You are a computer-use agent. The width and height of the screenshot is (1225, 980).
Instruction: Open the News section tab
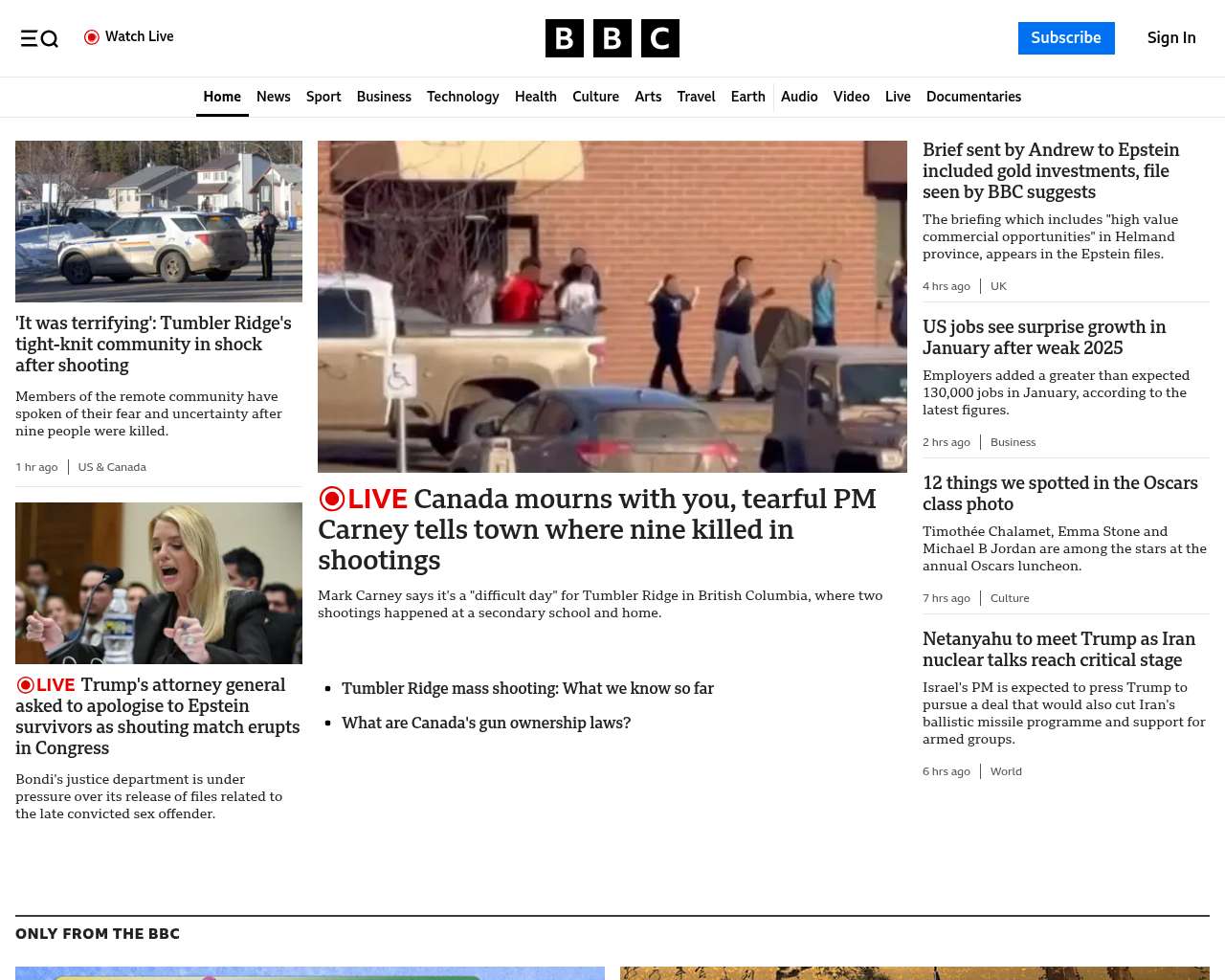pyautogui.click(x=273, y=97)
